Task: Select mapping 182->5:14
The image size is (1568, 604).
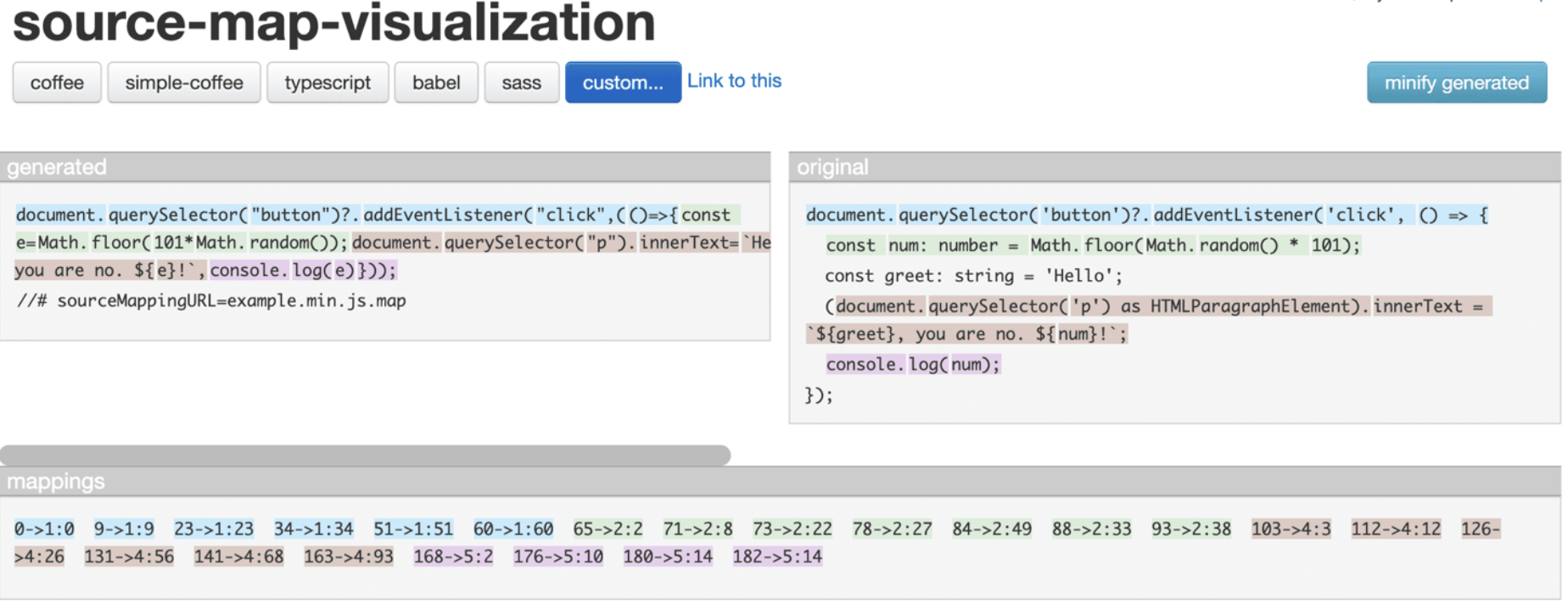Action: (777, 556)
